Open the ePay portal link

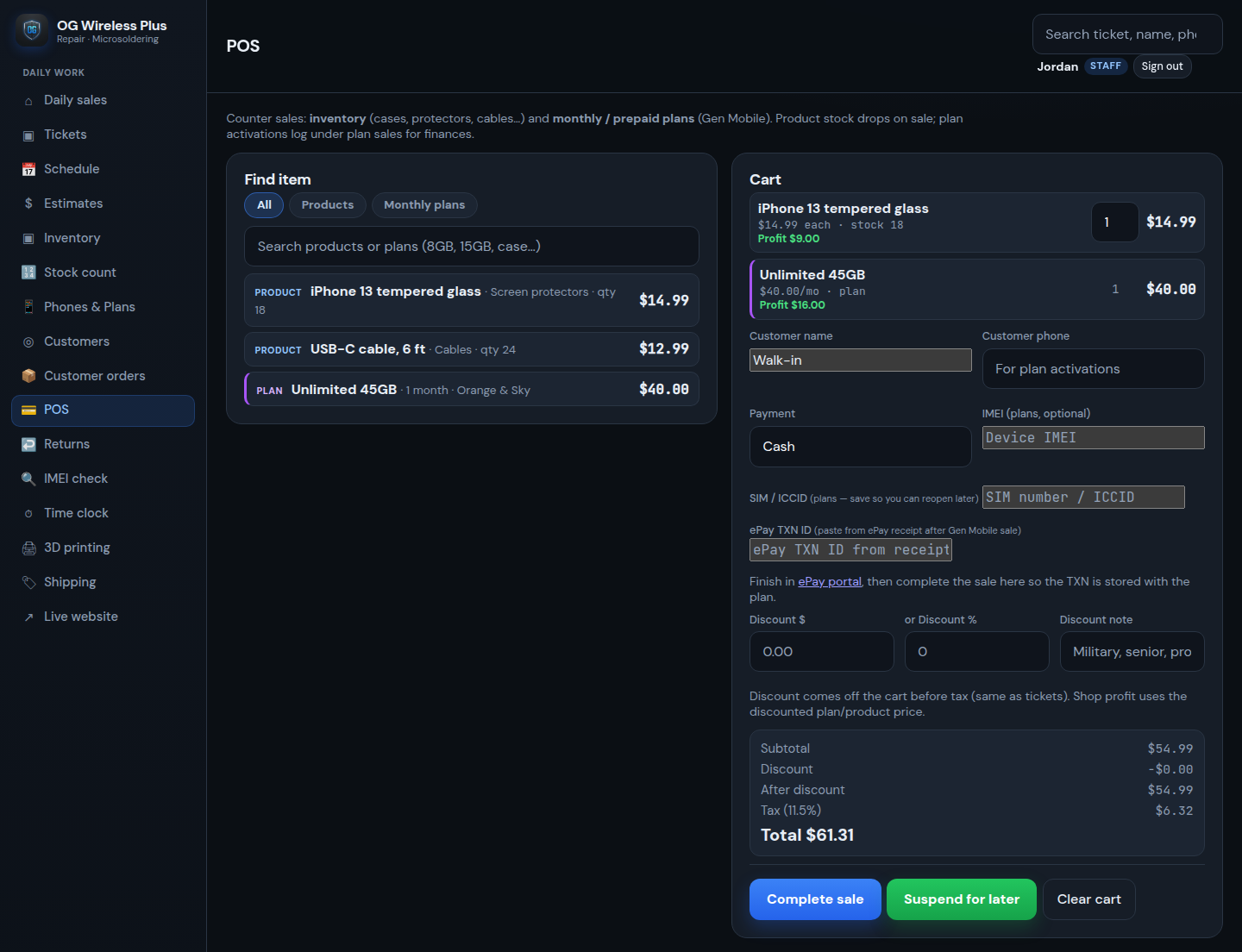tap(830, 581)
